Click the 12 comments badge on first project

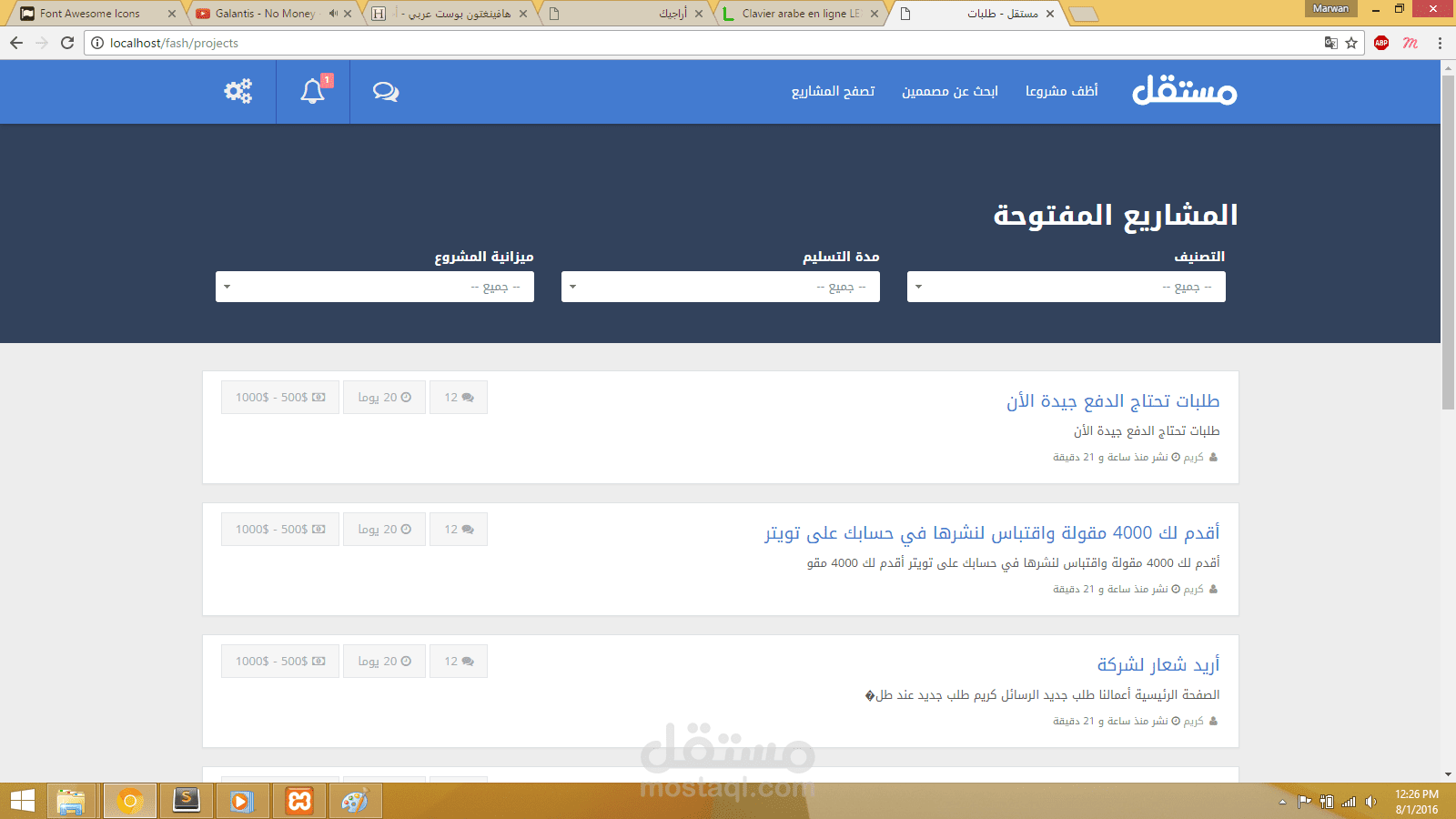click(459, 398)
